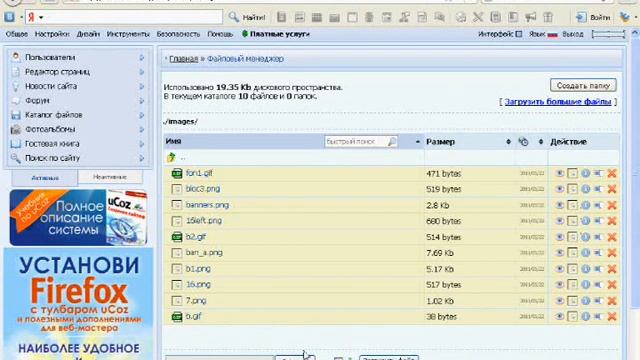
Task: Delete bloc3.png with the red cross
Action: click(611, 189)
